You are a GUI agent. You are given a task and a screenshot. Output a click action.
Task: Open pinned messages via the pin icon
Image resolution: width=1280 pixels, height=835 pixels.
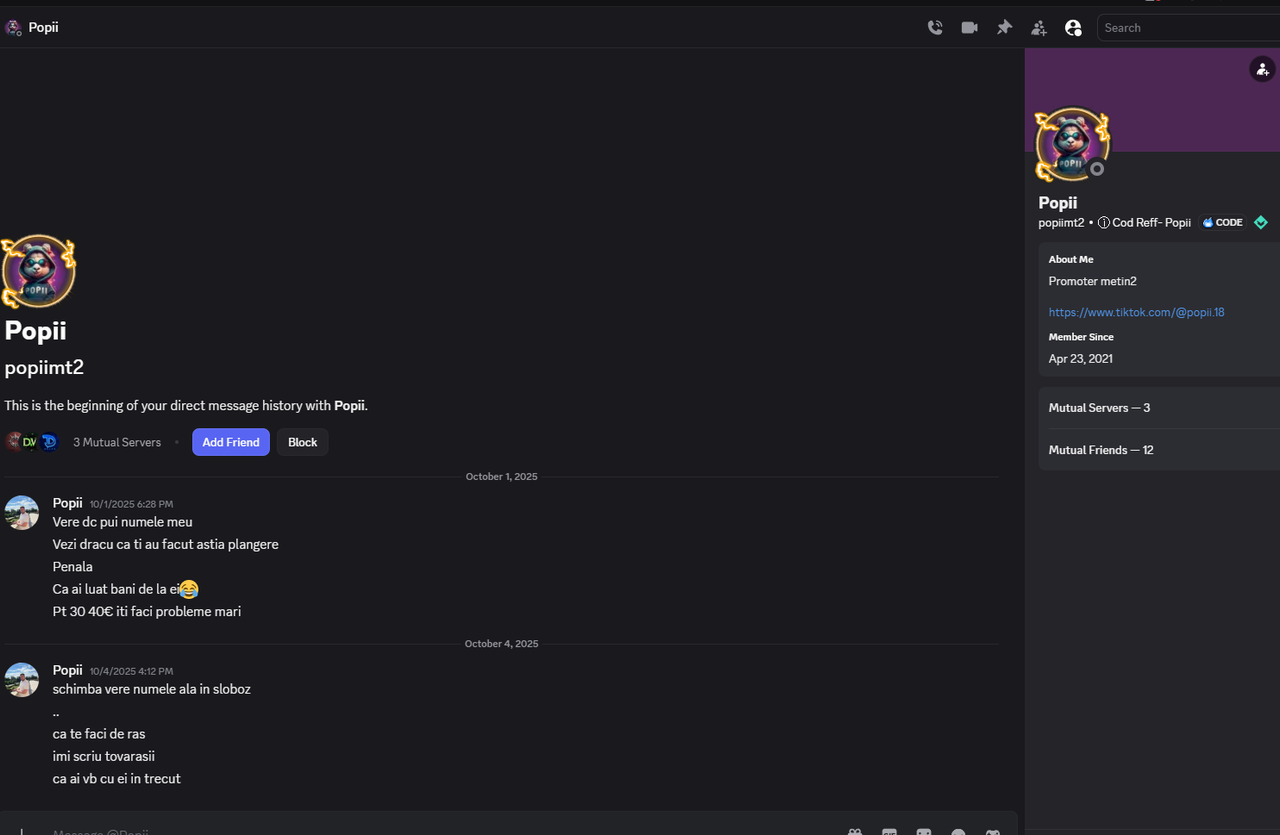coord(1004,28)
